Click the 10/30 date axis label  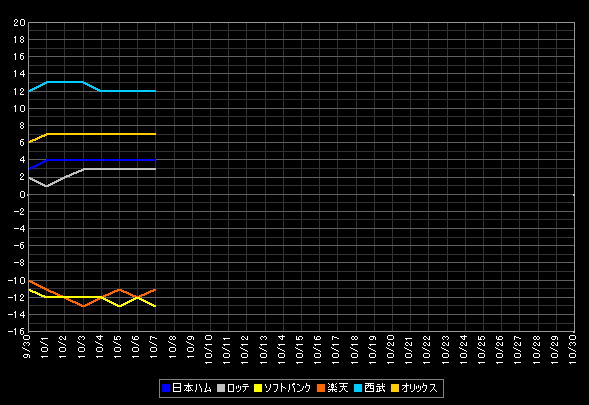pos(574,349)
